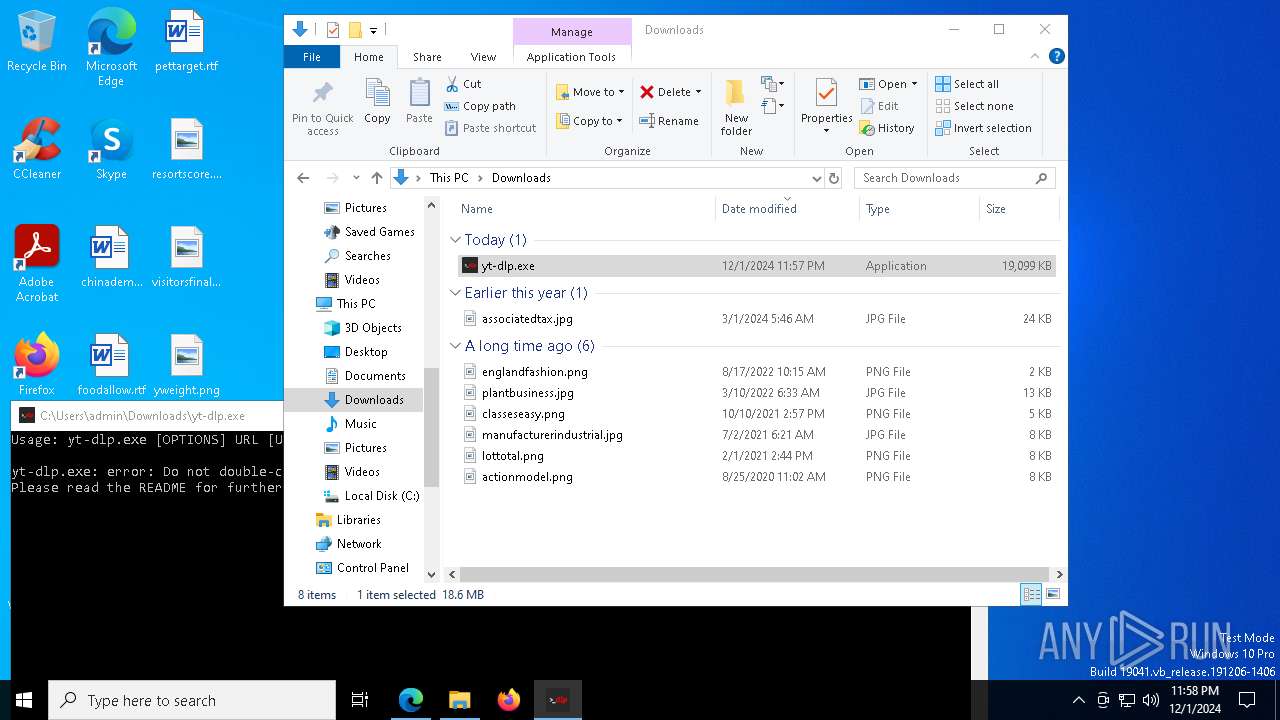Image resolution: width=1280 pixels, height=720 pixels.
Task: Open the Copy to dropdown
Action: coord(589,121)
